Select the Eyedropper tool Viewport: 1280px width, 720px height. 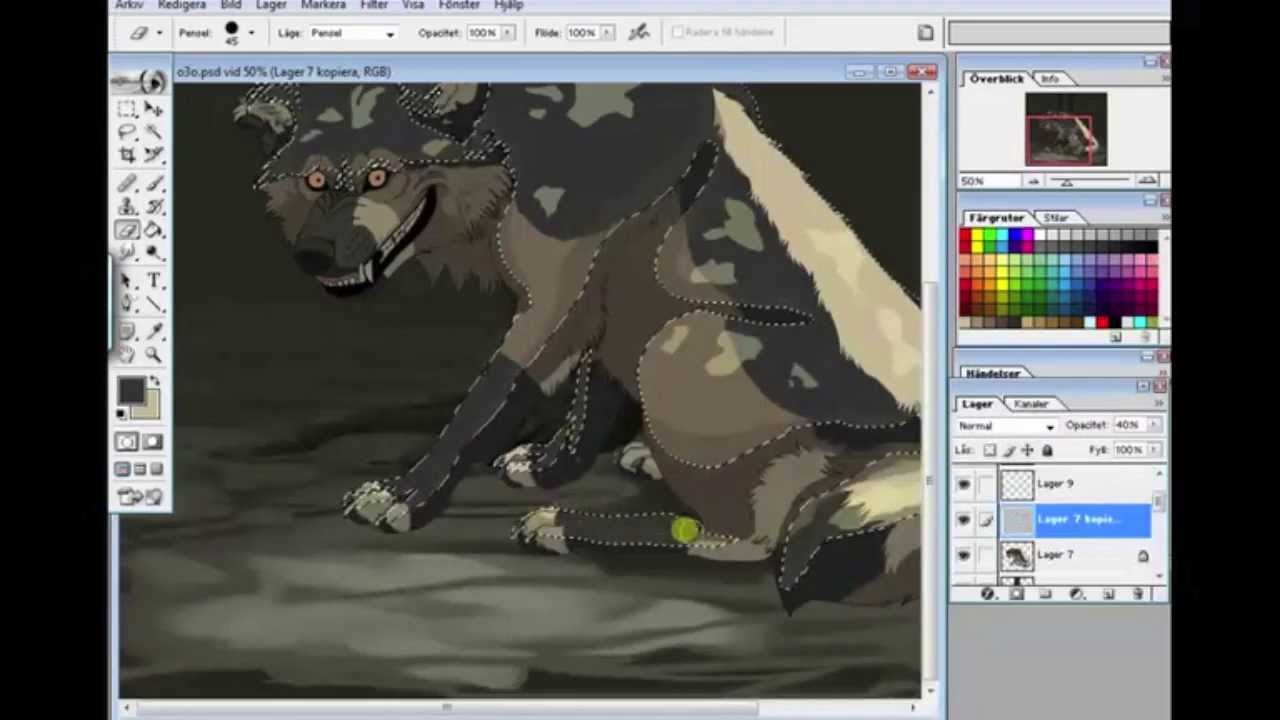point(154,331)
